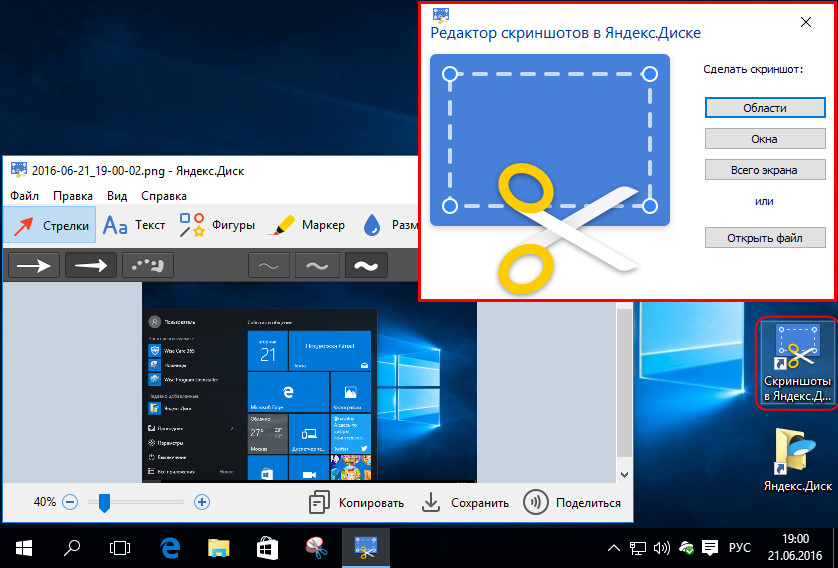The image size is (838, 568).
Task: Open the Файл menu
Action: (x=24, y=196)
